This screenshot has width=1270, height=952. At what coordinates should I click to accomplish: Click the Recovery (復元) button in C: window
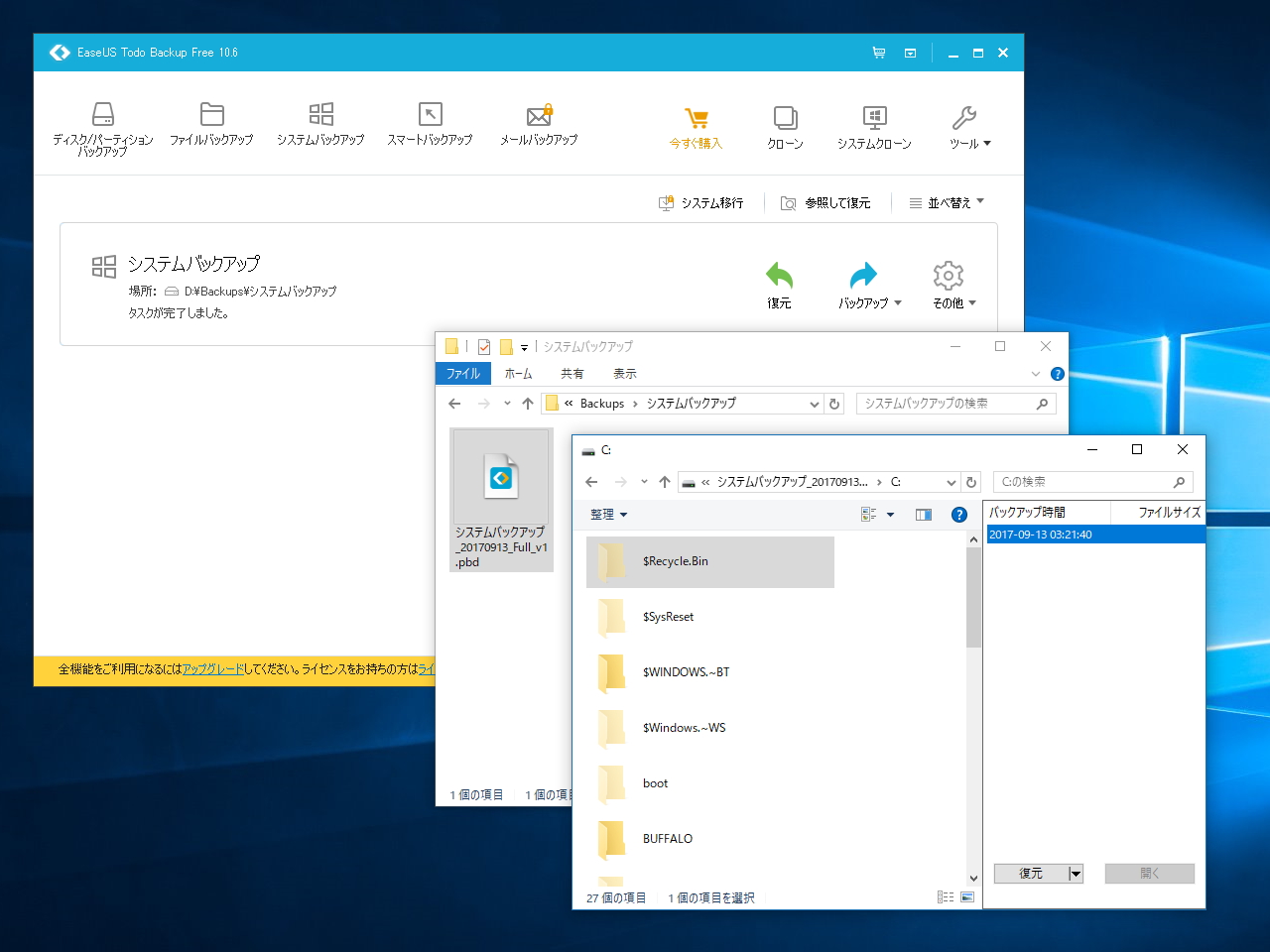[1031, 874]
